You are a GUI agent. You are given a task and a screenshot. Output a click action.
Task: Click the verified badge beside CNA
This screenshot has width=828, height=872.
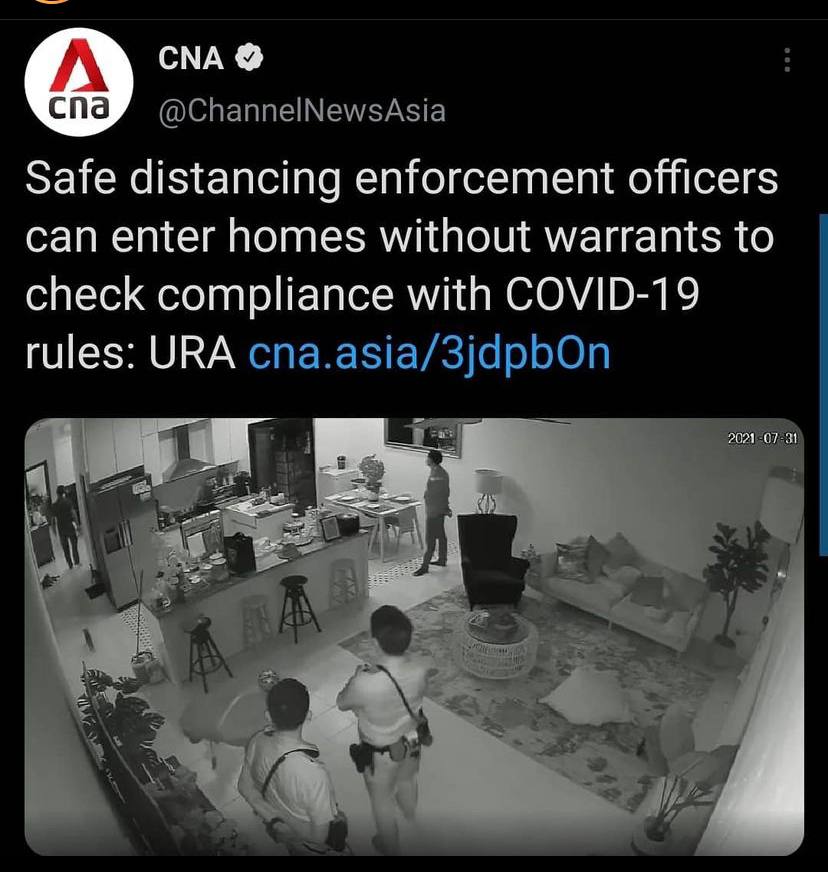(249, 57)
